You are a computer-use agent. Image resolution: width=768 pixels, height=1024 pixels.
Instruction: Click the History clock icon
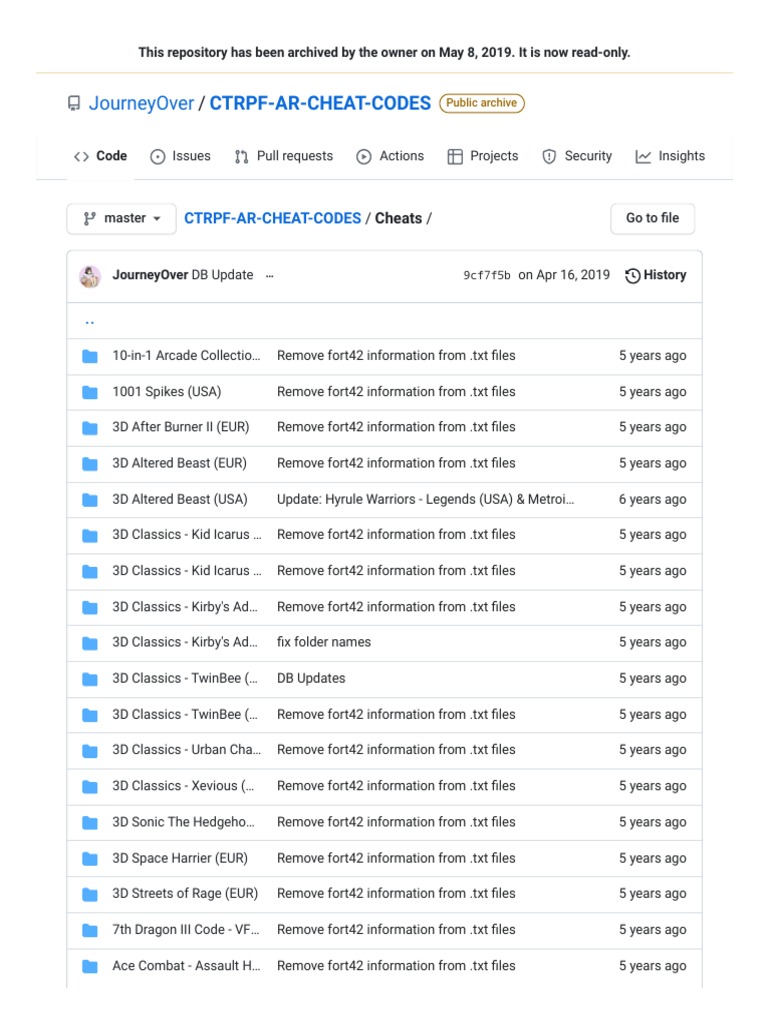coord(632,276)
